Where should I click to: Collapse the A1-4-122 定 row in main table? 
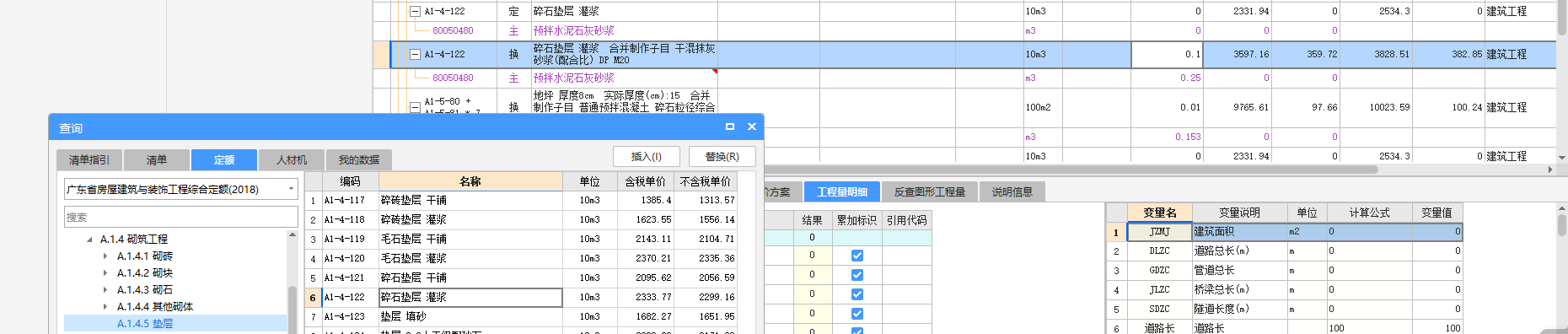pyautogui.click(x=415, y=12)
